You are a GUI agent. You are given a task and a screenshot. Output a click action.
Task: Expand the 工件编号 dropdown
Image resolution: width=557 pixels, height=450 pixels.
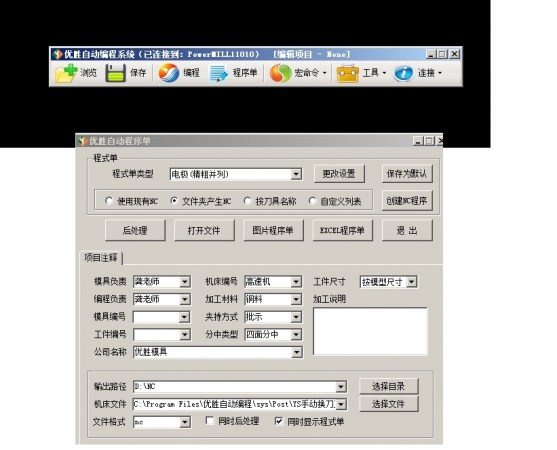(x=184, y=334)
